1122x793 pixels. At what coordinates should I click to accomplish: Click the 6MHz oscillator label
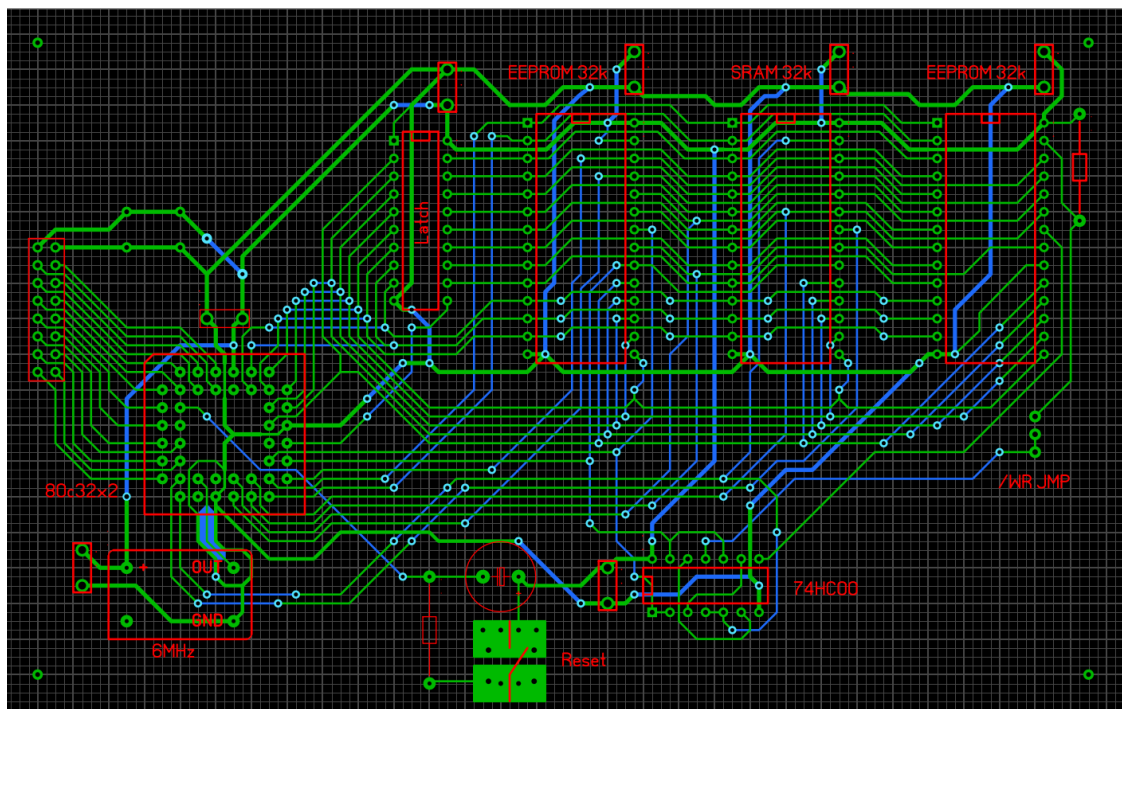tap(173, 651)
